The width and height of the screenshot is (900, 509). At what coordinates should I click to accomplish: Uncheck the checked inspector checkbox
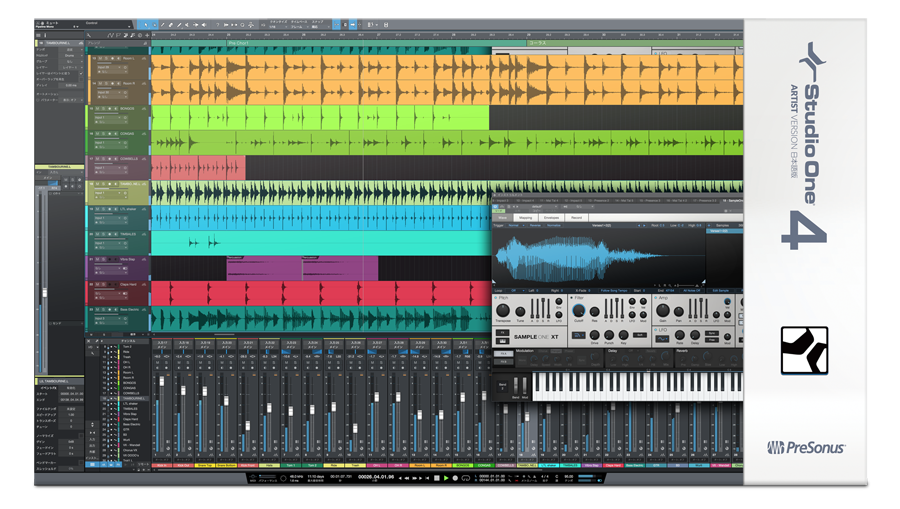pos(82,73)
